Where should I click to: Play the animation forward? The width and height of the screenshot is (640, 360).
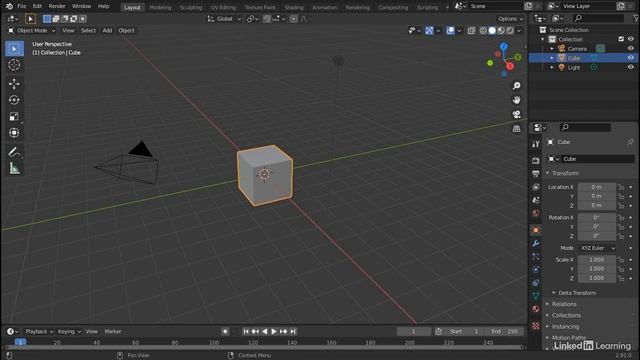coord(274,331)
